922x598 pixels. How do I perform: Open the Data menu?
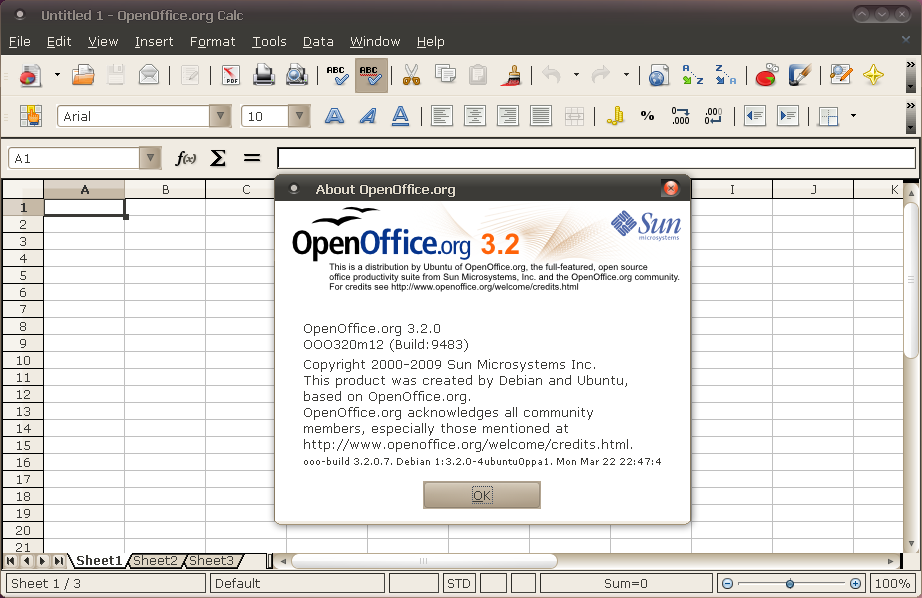pos(318,42)
